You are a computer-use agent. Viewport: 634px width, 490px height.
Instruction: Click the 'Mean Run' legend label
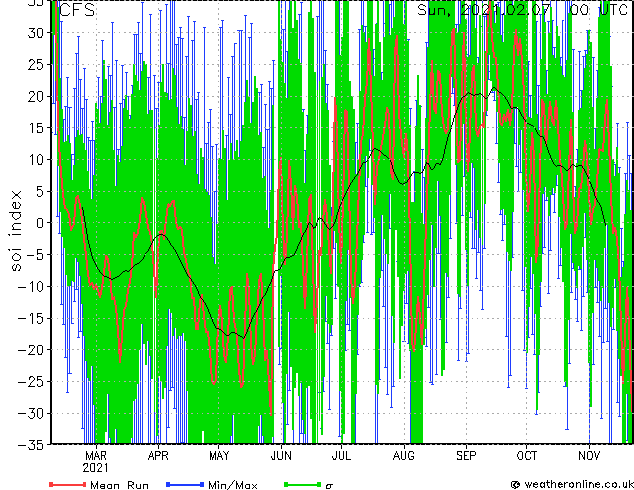coord(119,485)
